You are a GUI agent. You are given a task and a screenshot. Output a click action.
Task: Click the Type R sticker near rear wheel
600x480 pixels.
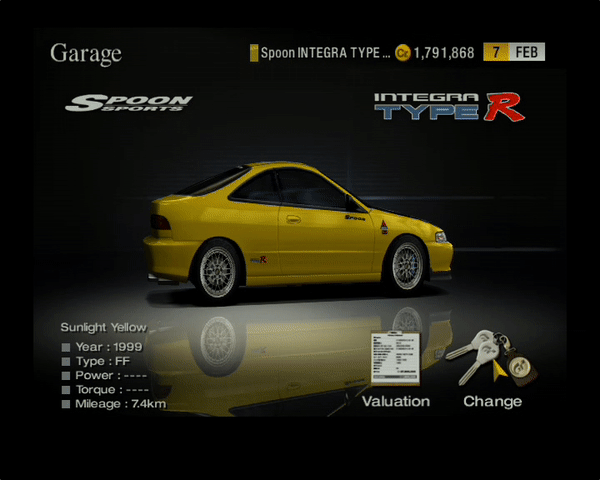pos(259,260)
